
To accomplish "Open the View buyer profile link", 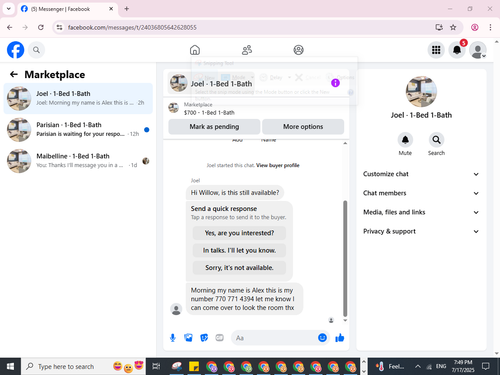I will [x=278, y=165].
